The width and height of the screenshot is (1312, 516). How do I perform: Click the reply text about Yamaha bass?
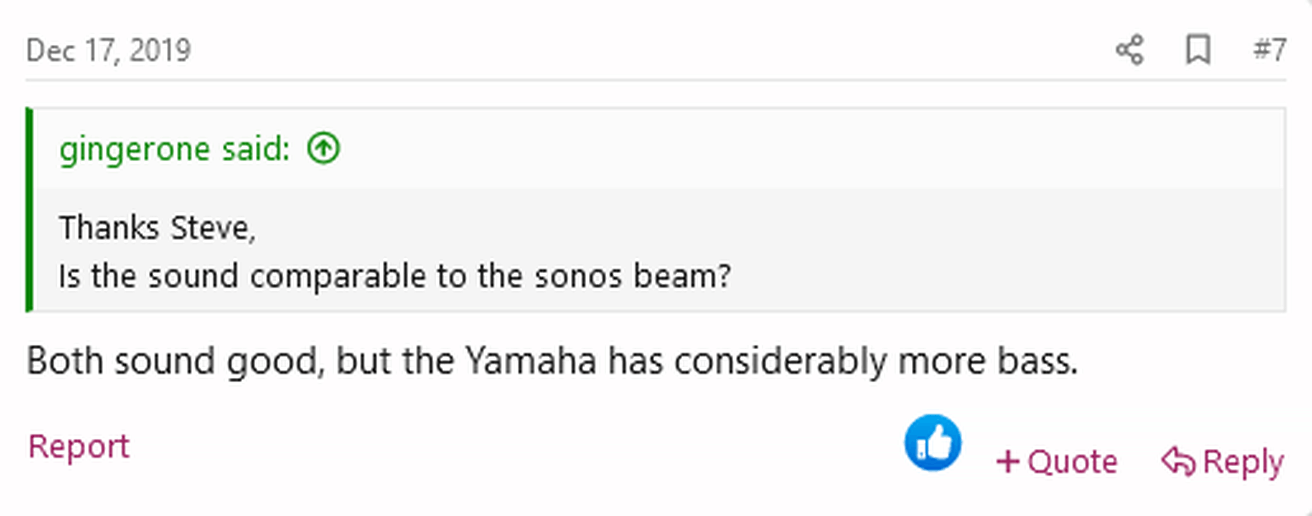552,360
